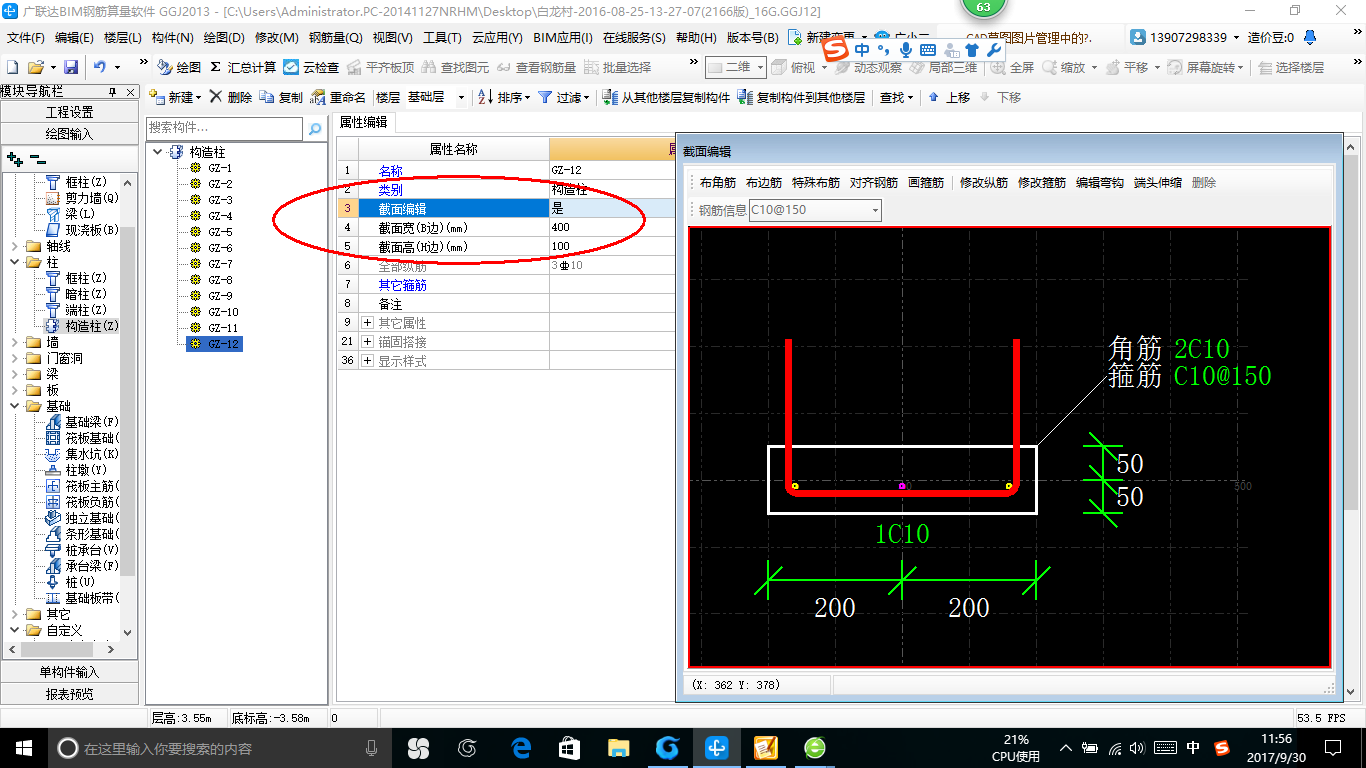Click 截面宽 value cell 400
The image size is (1366, 768).
click(x=612, y=227)
